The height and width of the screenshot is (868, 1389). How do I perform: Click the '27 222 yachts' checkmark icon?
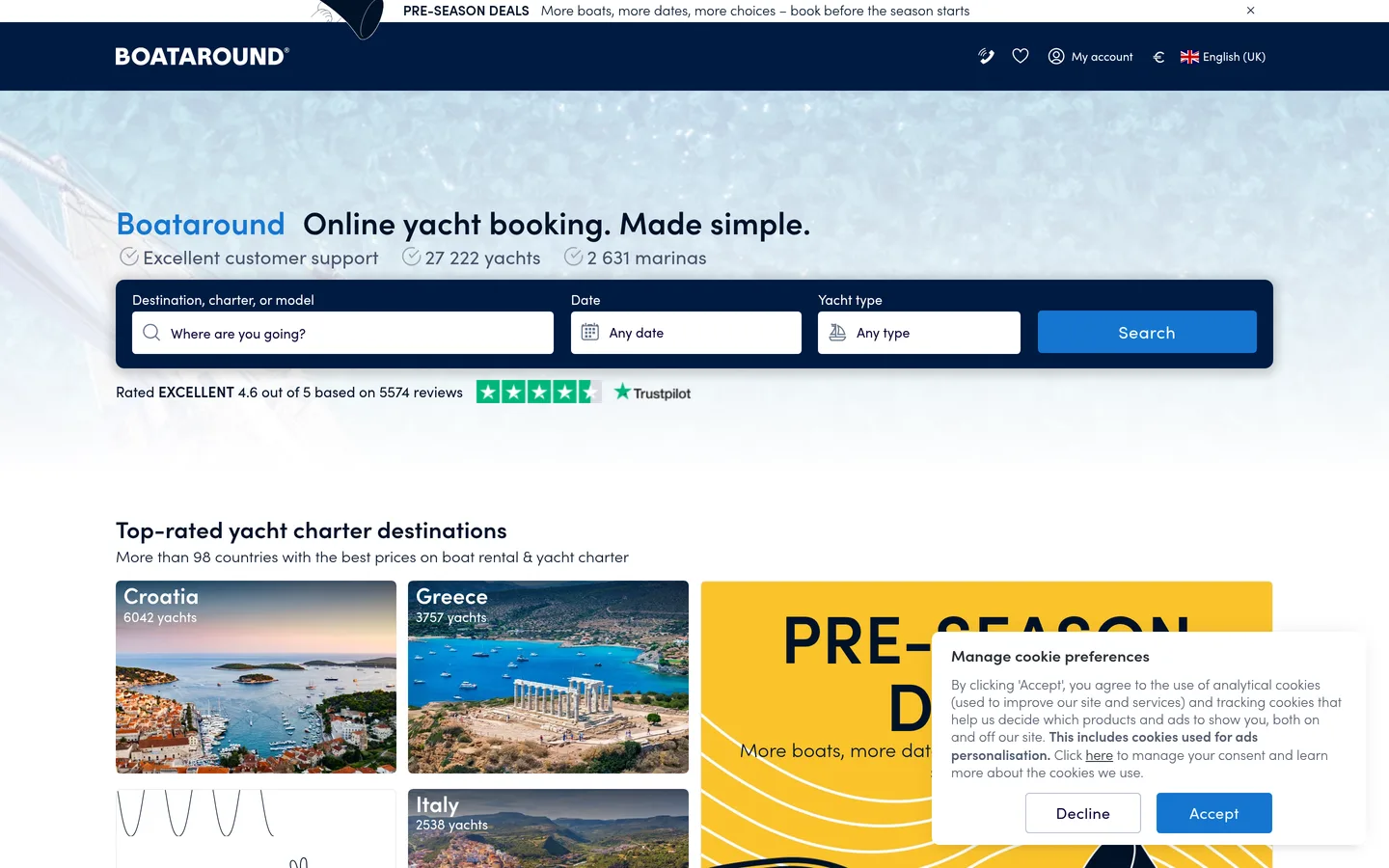click(411, 257)
